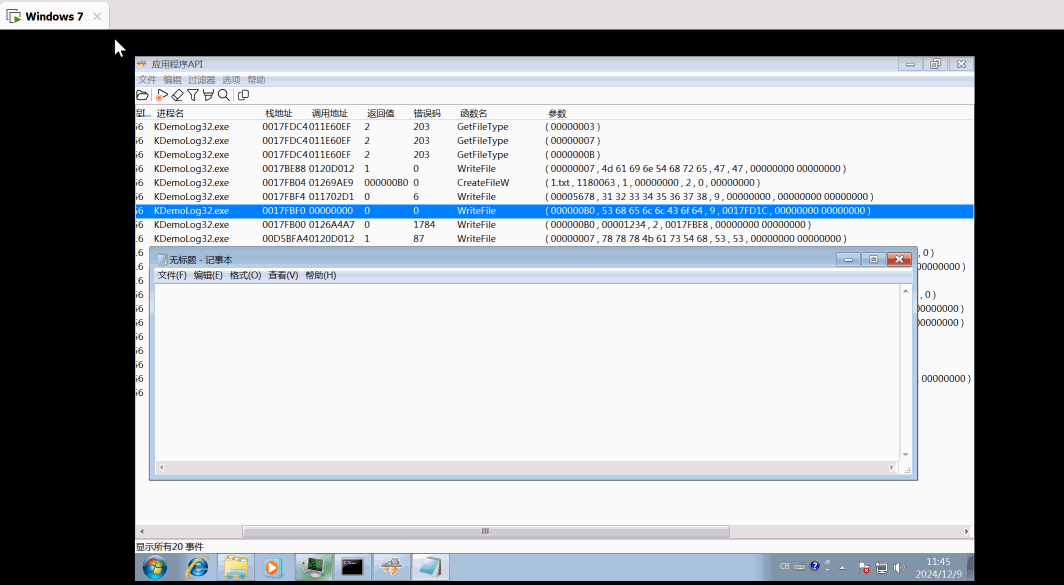Click the Notepad title bar icon
The image size is (1064, 585).
click(162, 259)
